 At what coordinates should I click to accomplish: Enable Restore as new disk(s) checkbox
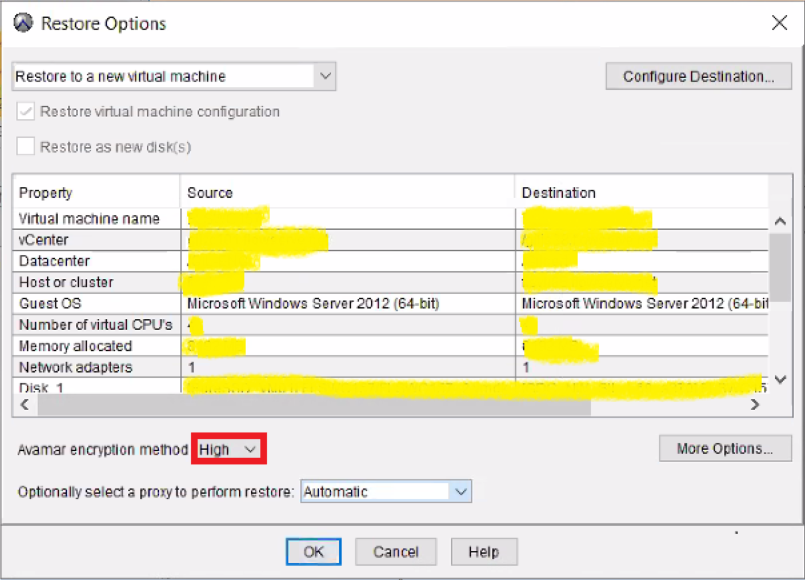pyautogui.click(x=26, y=147)
